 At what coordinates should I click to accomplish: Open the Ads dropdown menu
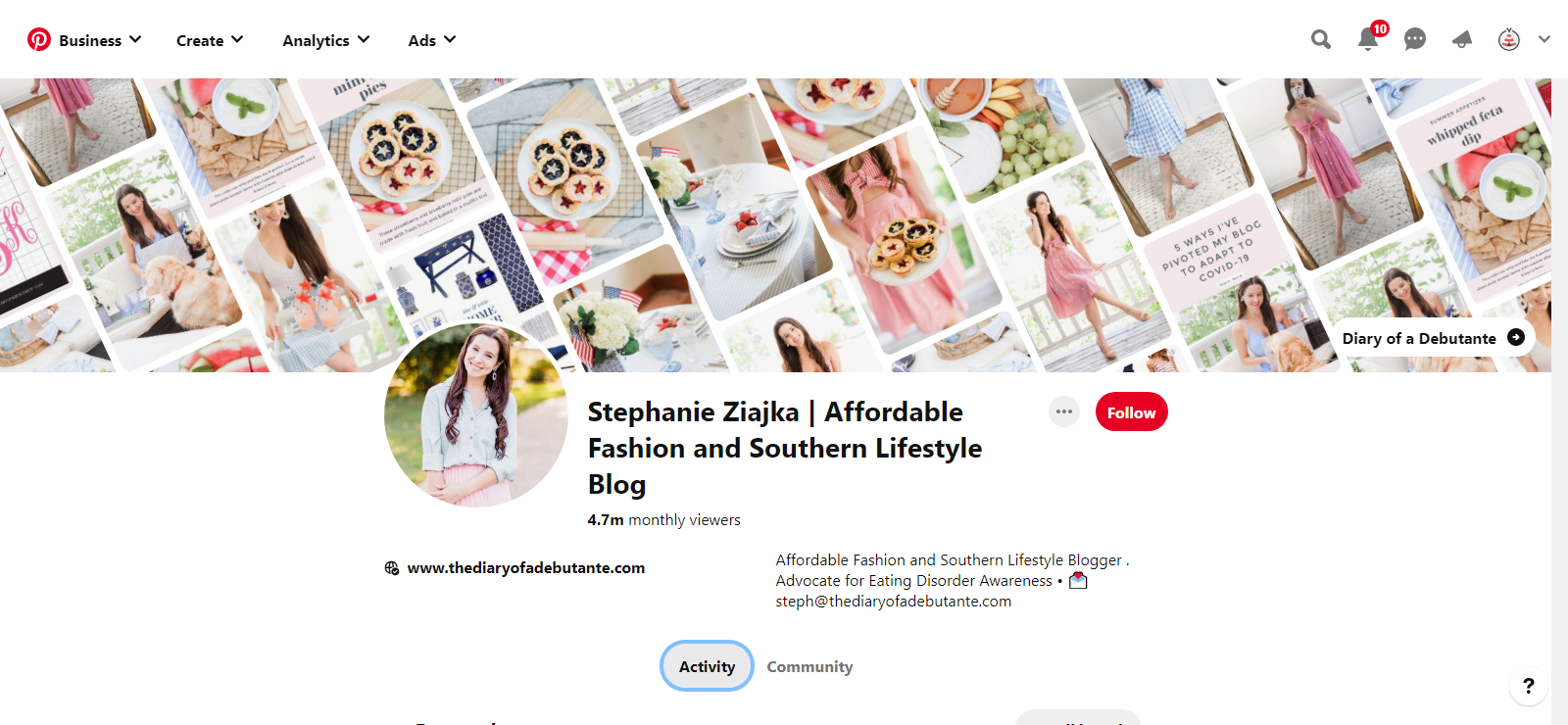(x=432, y=40)
